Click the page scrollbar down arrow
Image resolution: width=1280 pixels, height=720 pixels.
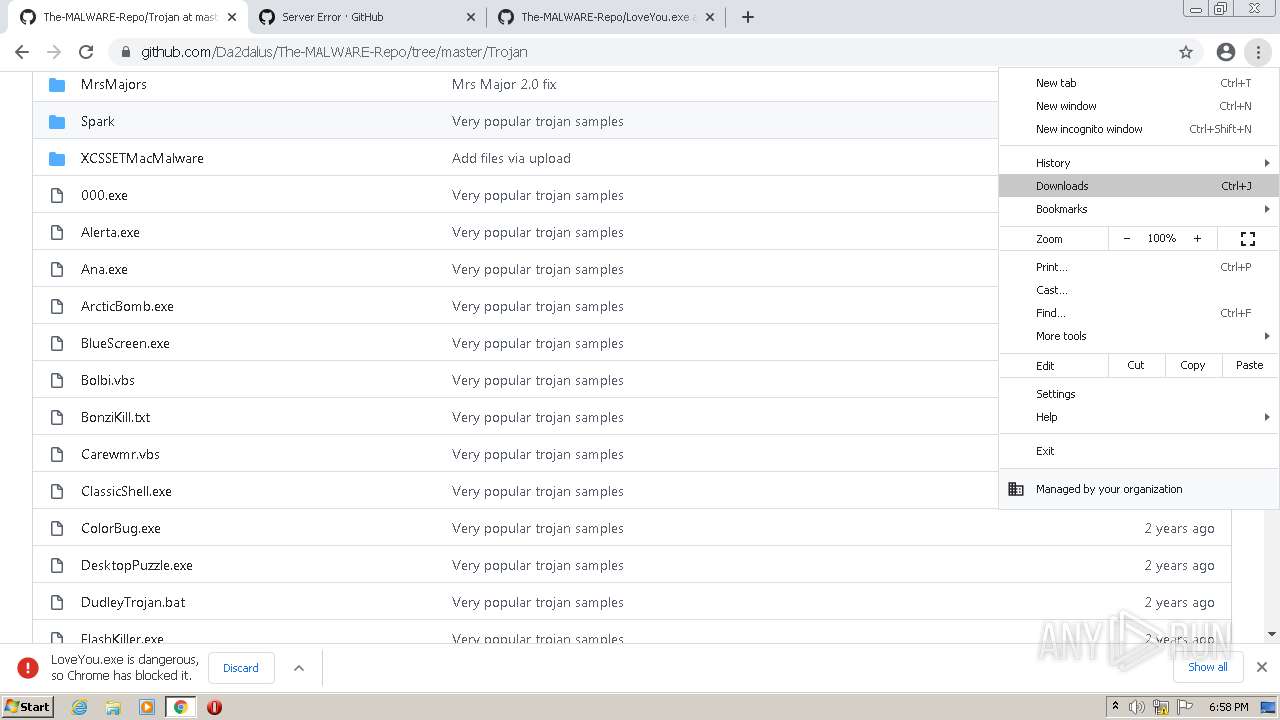pyautogui.click(x=1272, y=634)
